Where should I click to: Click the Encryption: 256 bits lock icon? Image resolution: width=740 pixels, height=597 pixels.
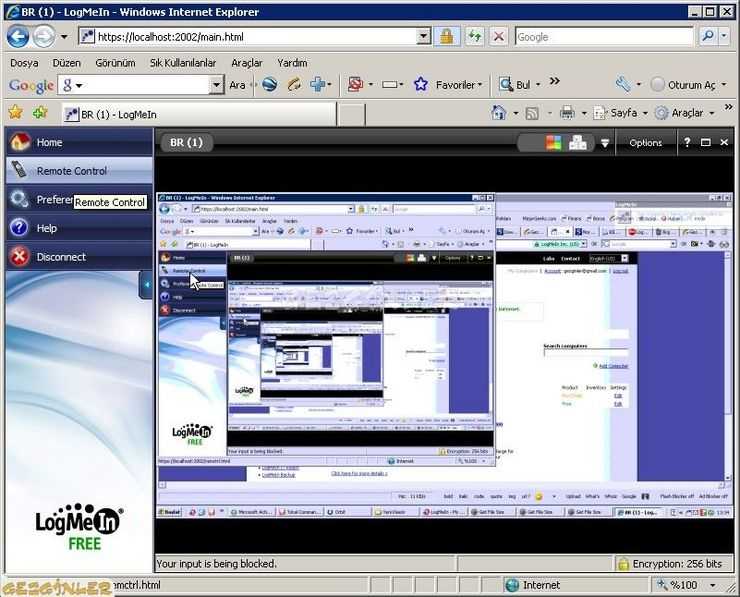(623, 563)
